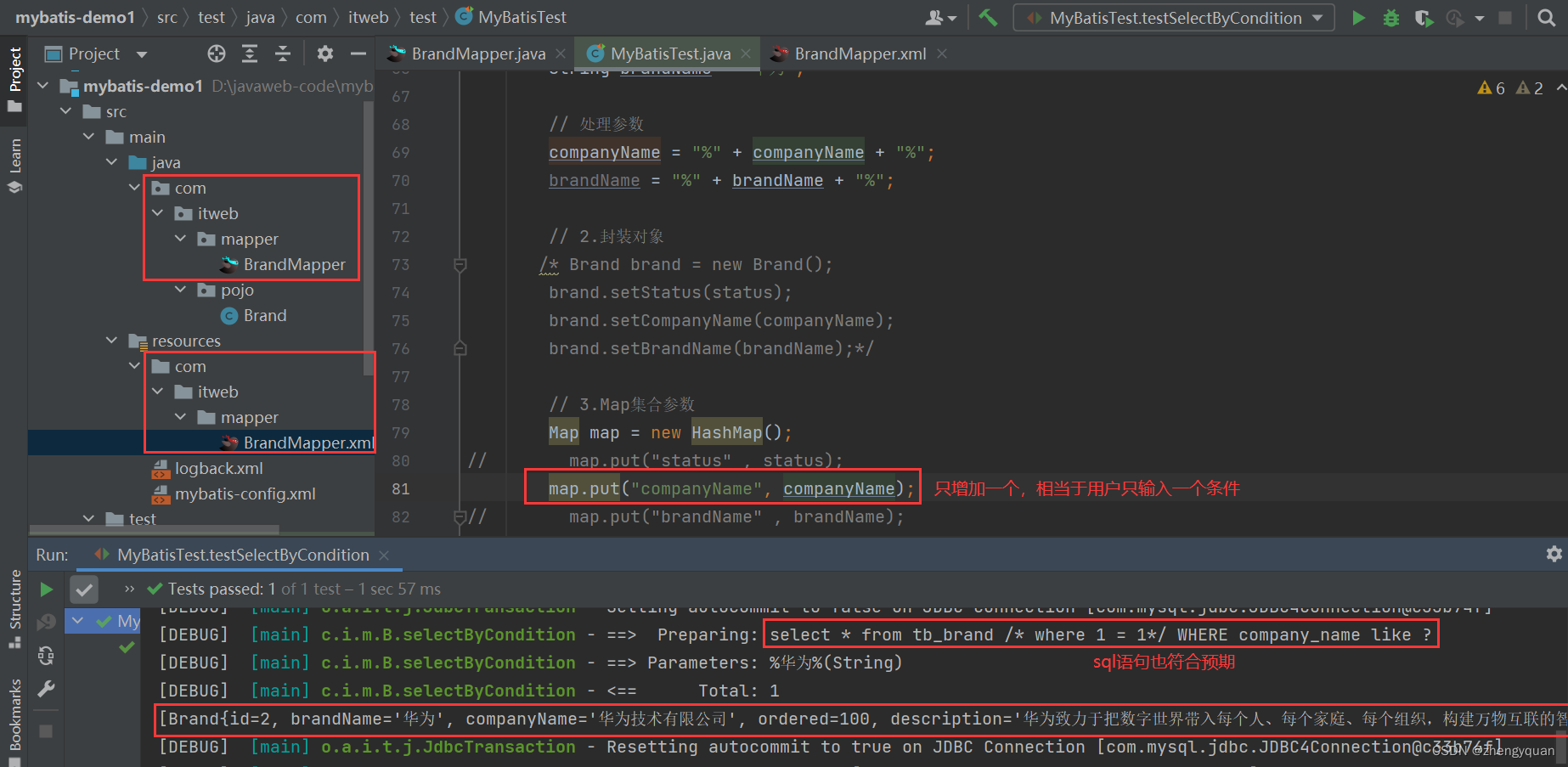Close the BrandMapper.java tab

point(561,54)
